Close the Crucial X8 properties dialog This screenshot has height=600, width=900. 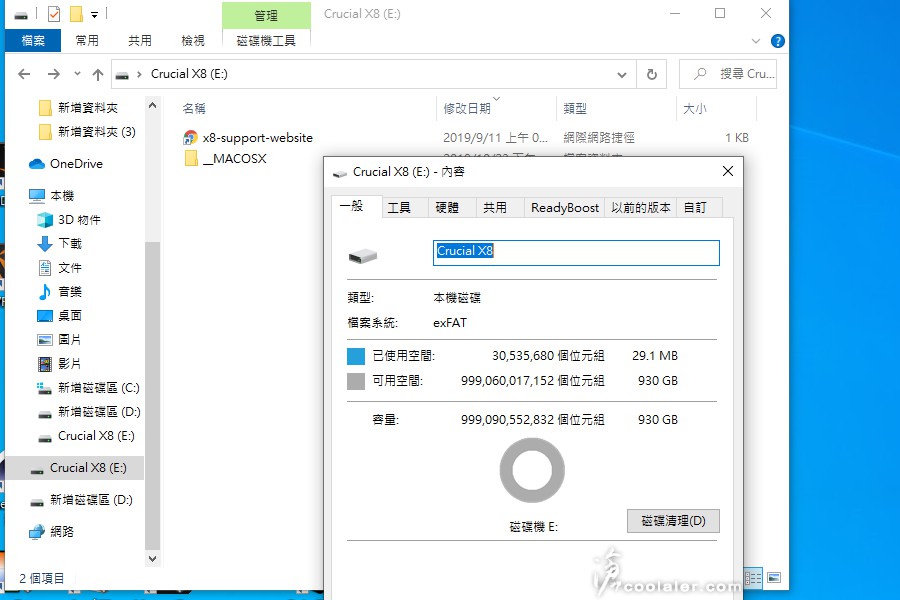(x=728, y=171)
